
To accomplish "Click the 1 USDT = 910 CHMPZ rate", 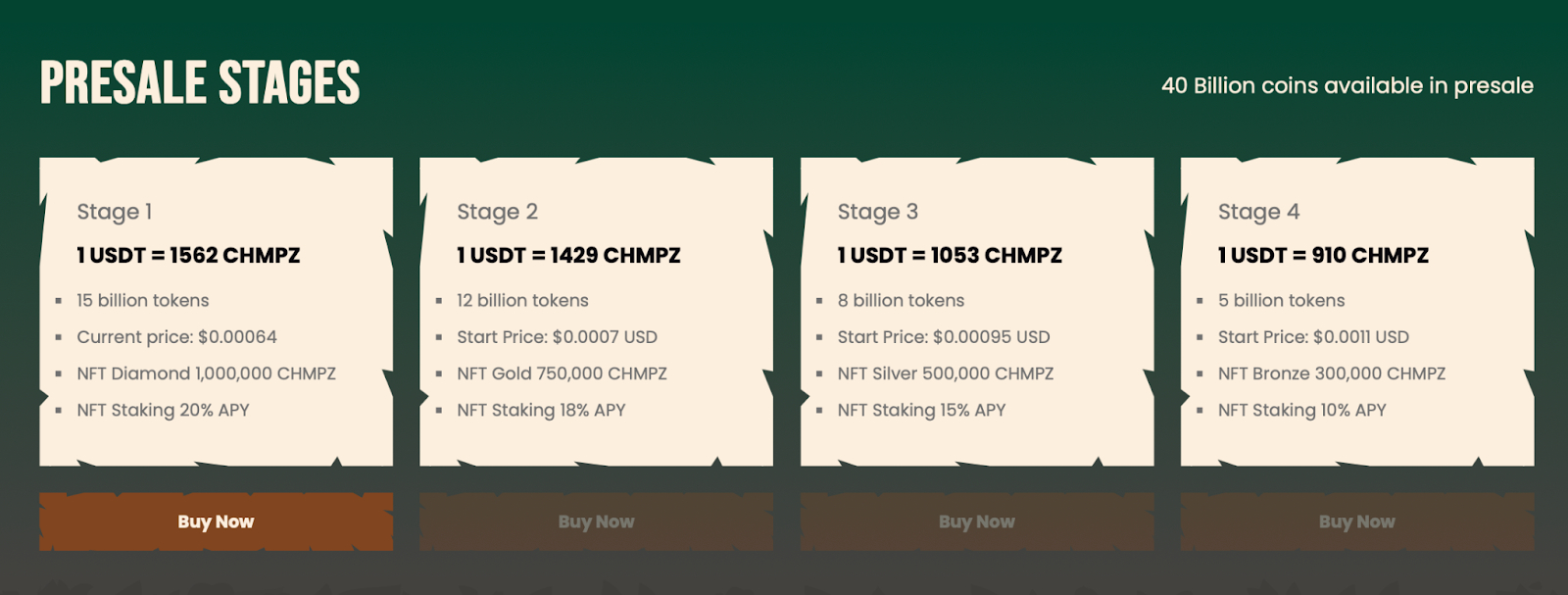I will tap(1323, 256).
